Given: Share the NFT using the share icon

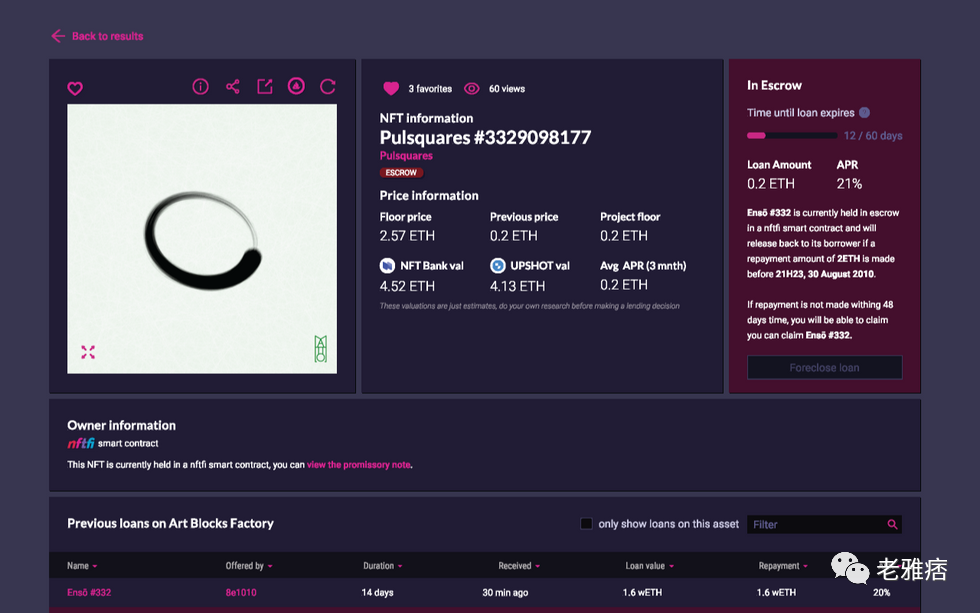Looking at the screenshot, I should coord(232,87).
